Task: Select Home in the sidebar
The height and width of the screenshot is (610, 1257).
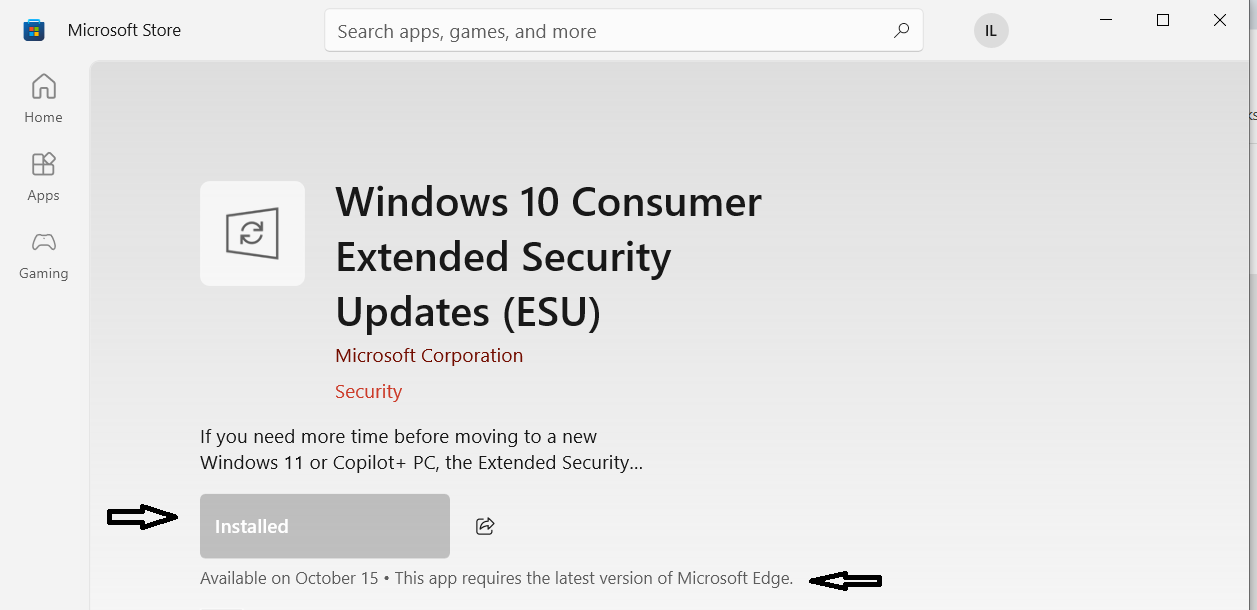Action: coord(42,98)
